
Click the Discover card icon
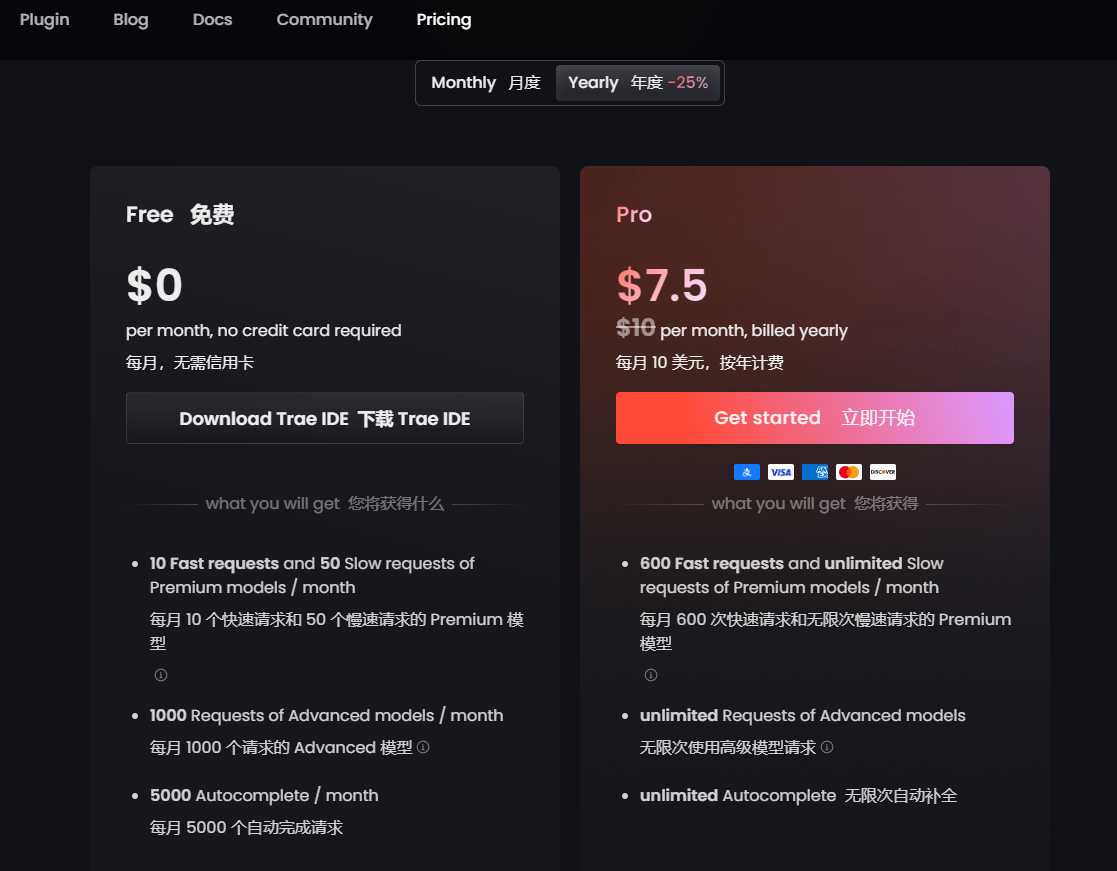tap(883, 472)
